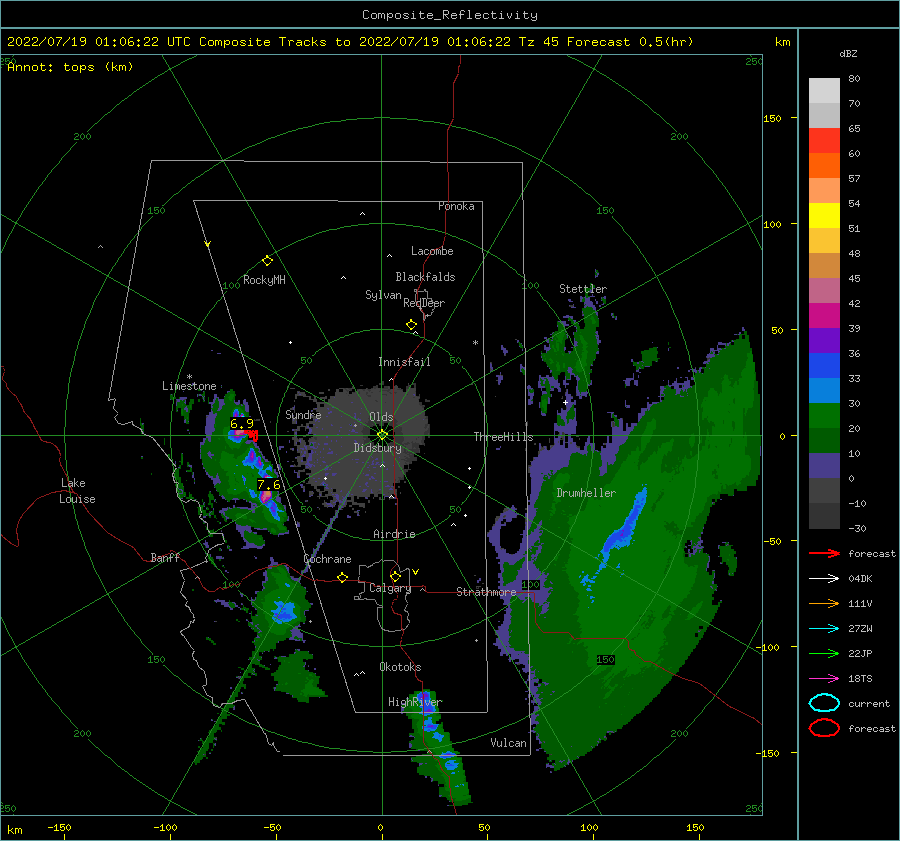Click the Airdrie city label
Viewport: 900px width, 841px height.
tap(394, 534)
